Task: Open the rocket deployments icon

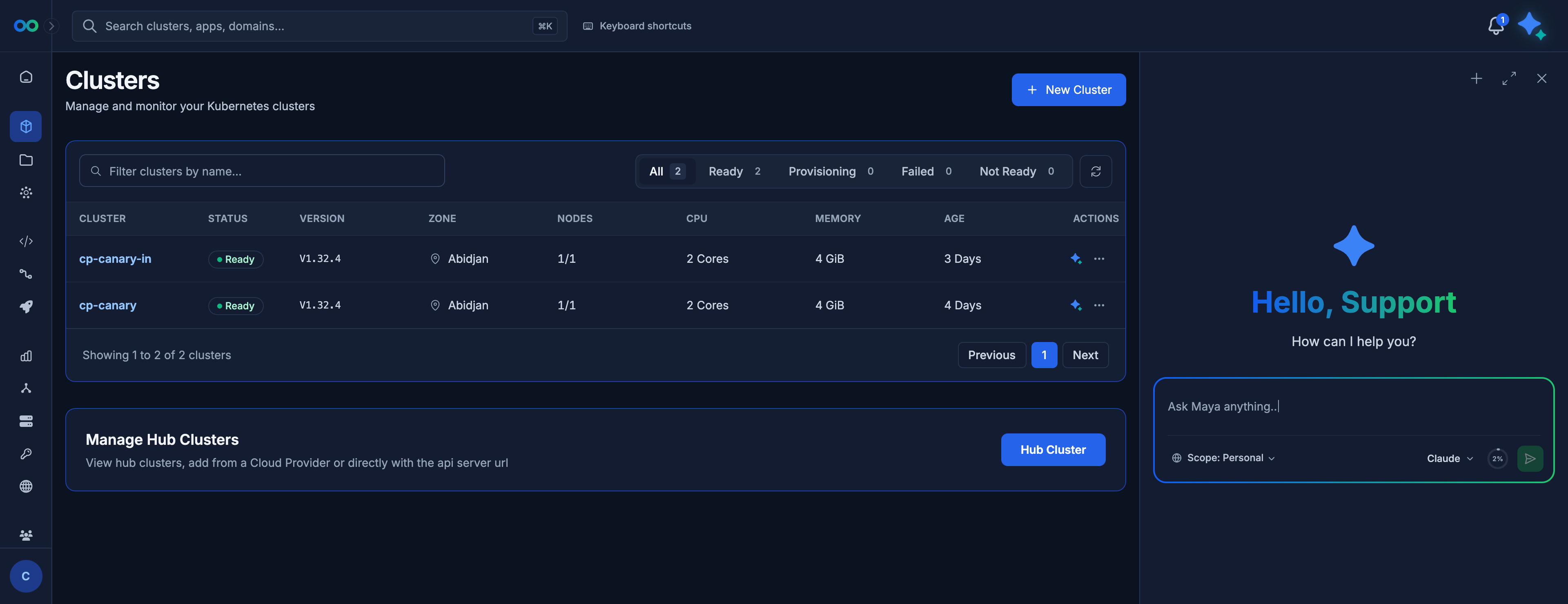Action: (x=26, y=306)
